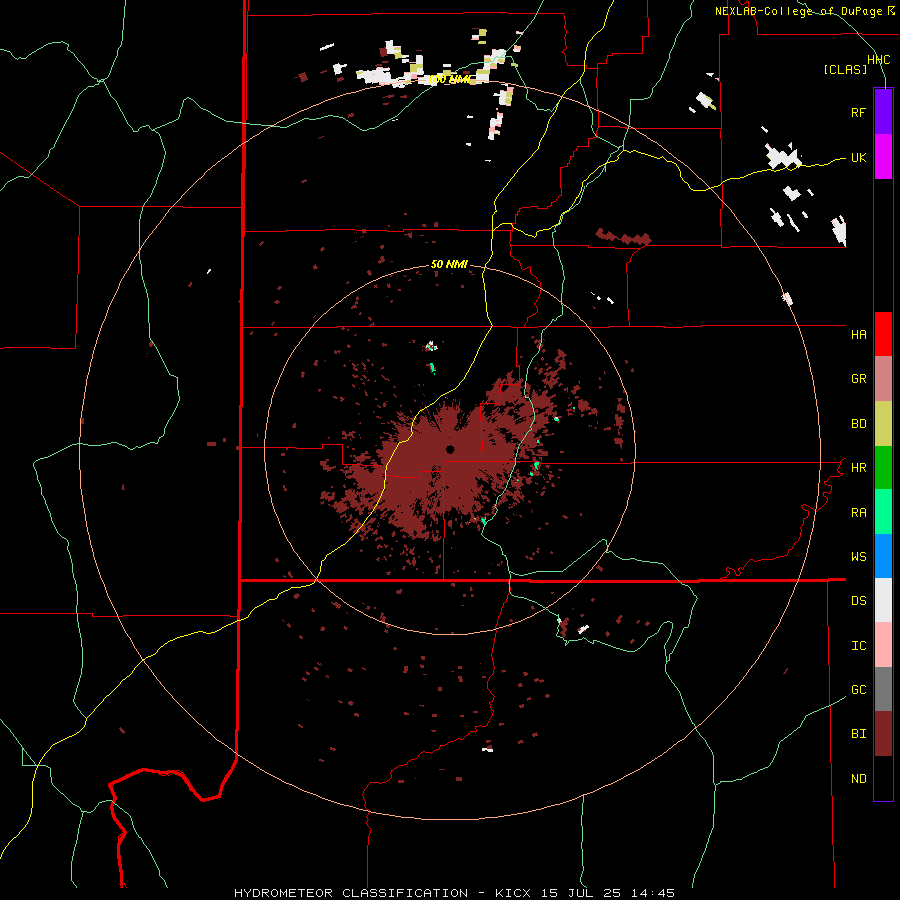Click the WS blue legend swatch
Screen dimensions: 900x900
[x=883, y=556]
